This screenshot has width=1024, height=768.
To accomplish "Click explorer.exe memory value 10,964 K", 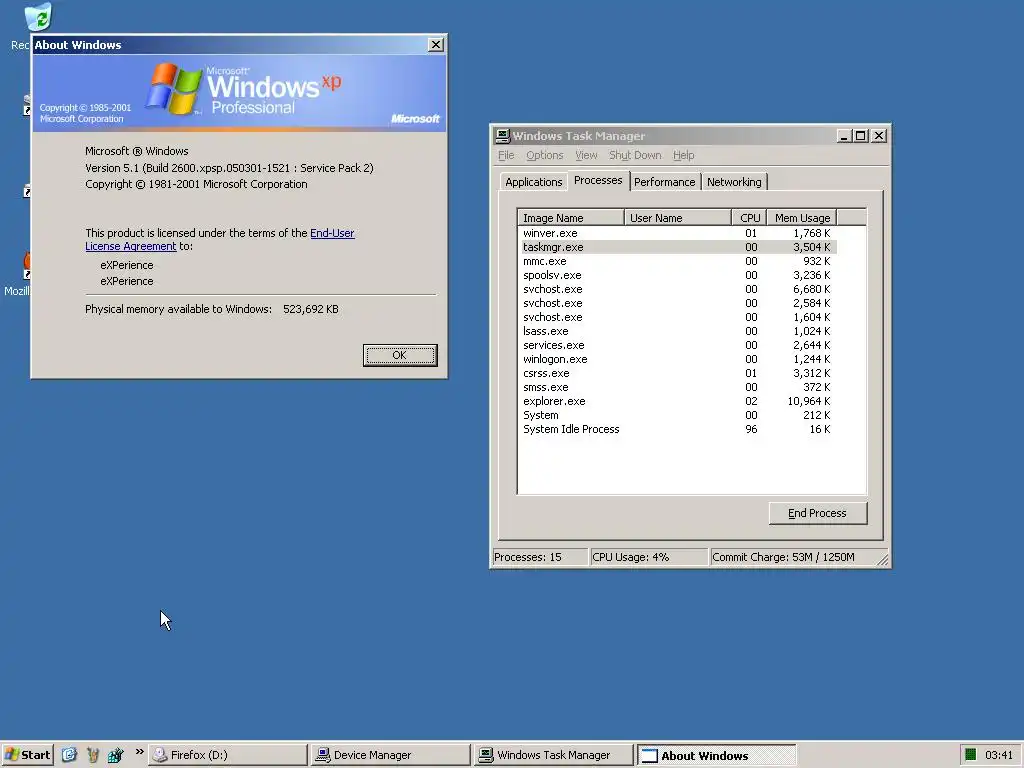I will point(809,402).
